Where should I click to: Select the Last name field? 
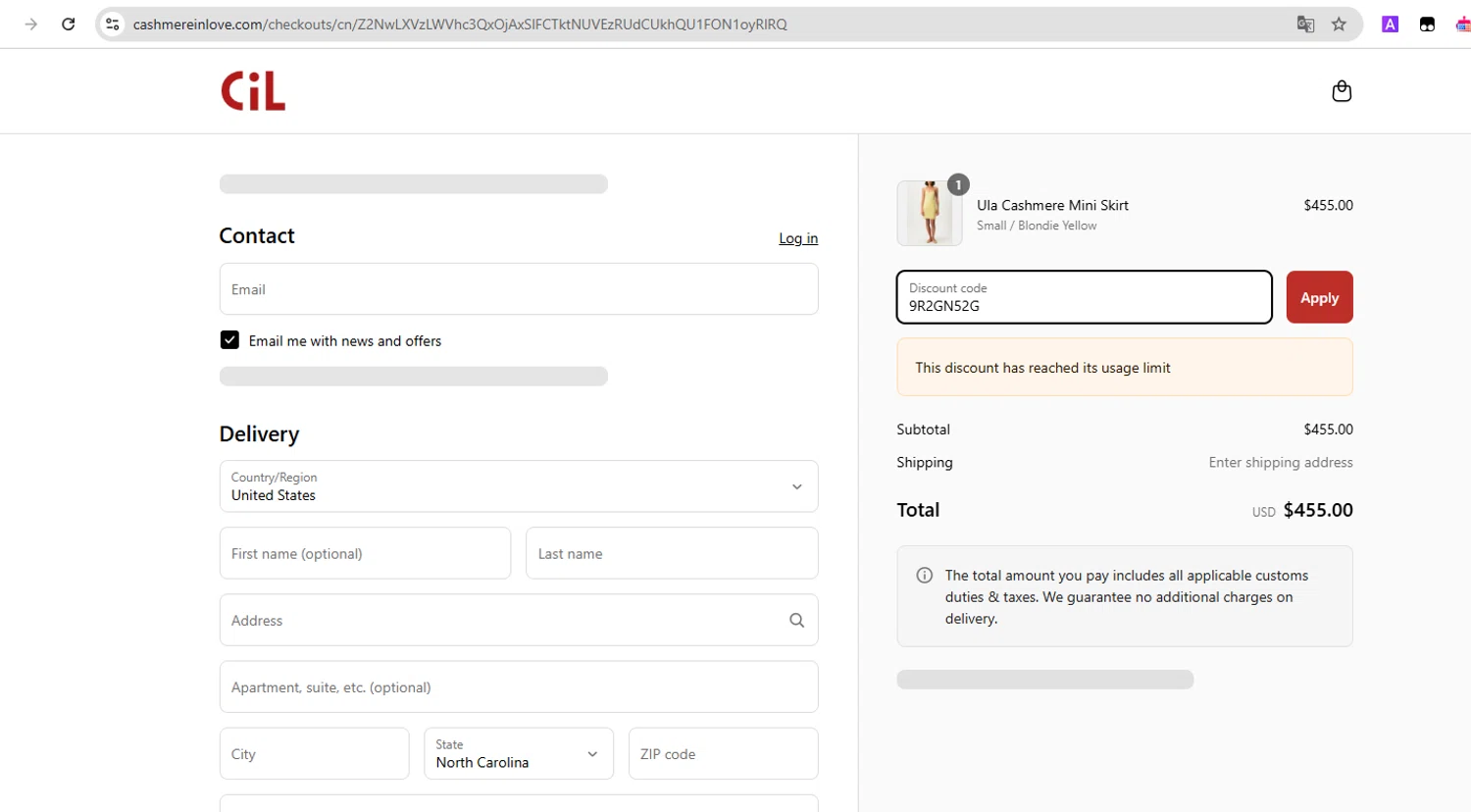672,553
